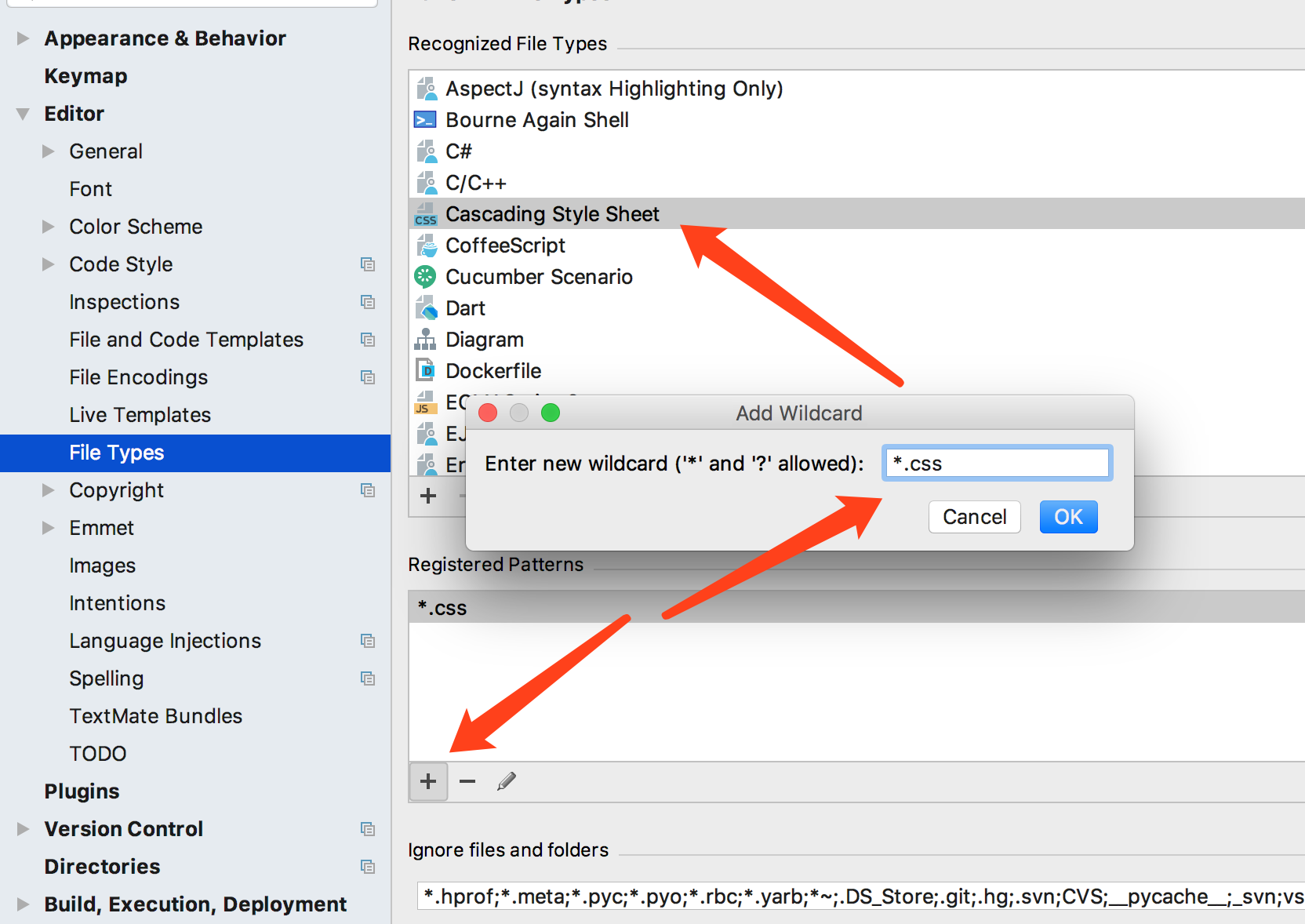Click project-level icon beside Version Control
The image size is (1305, 924).
click(368, 829)
